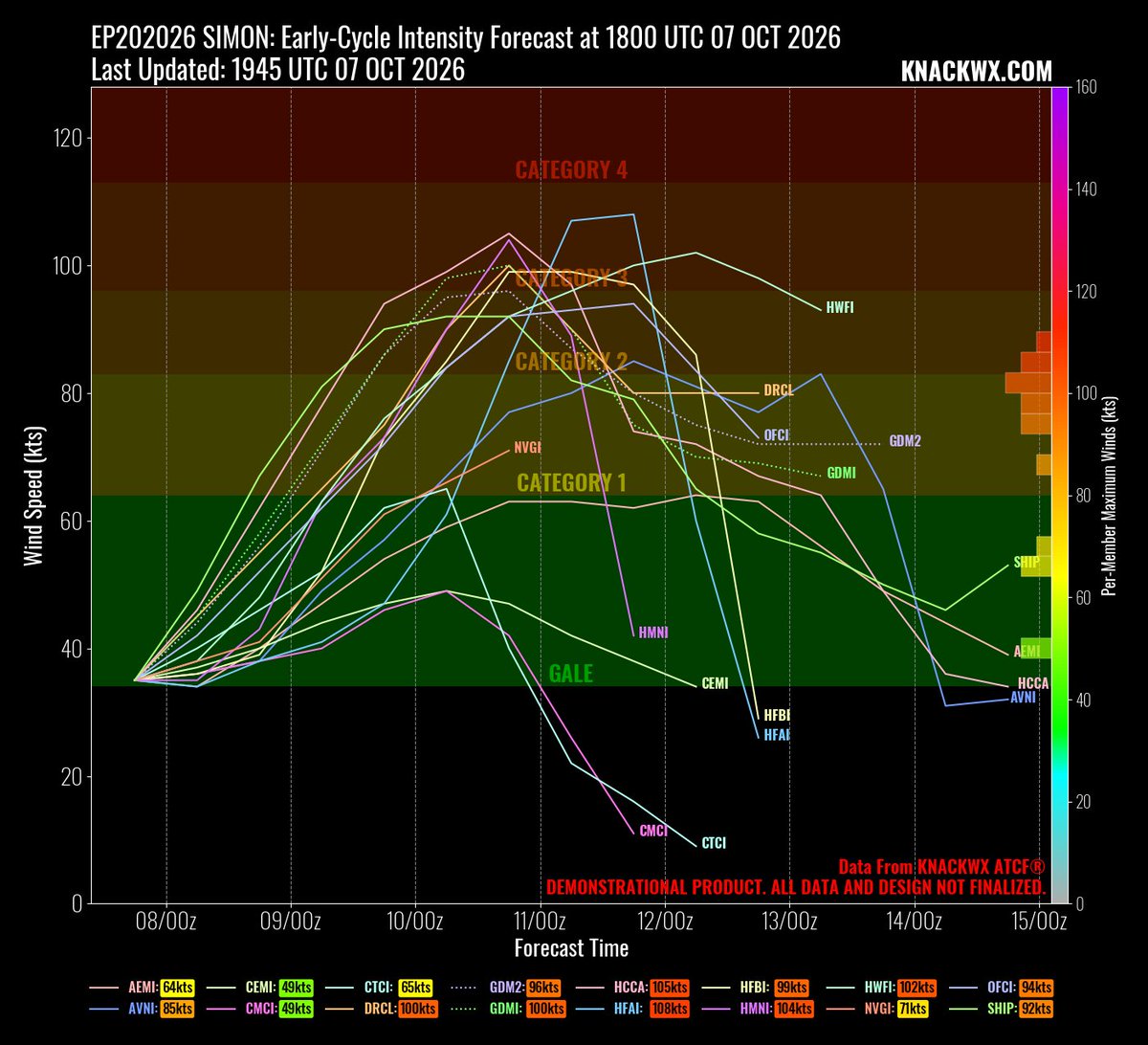
Task: Select HFBI 99kts legend entry
Action: (x=755, y=987)
